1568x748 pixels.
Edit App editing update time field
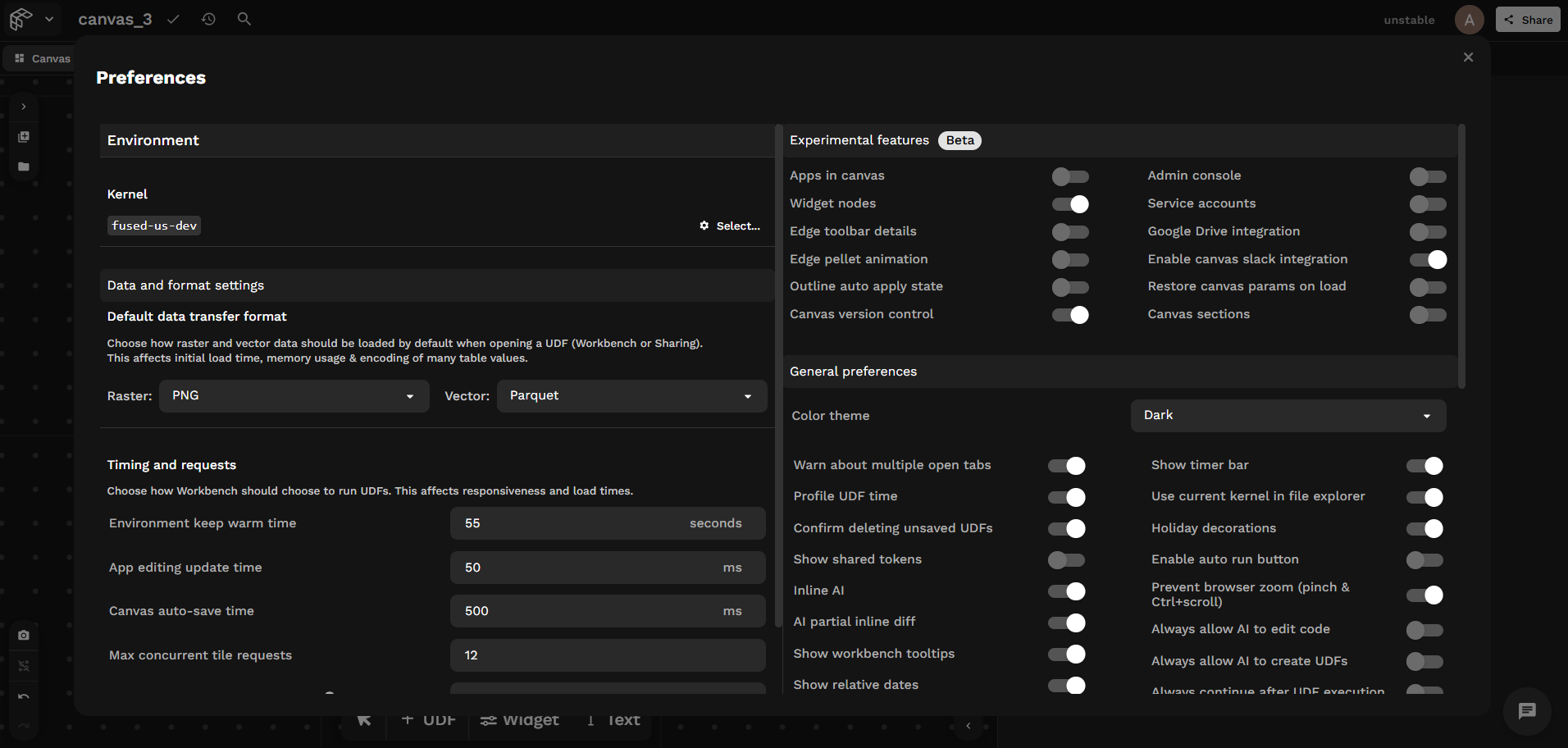tap(608, 568)
